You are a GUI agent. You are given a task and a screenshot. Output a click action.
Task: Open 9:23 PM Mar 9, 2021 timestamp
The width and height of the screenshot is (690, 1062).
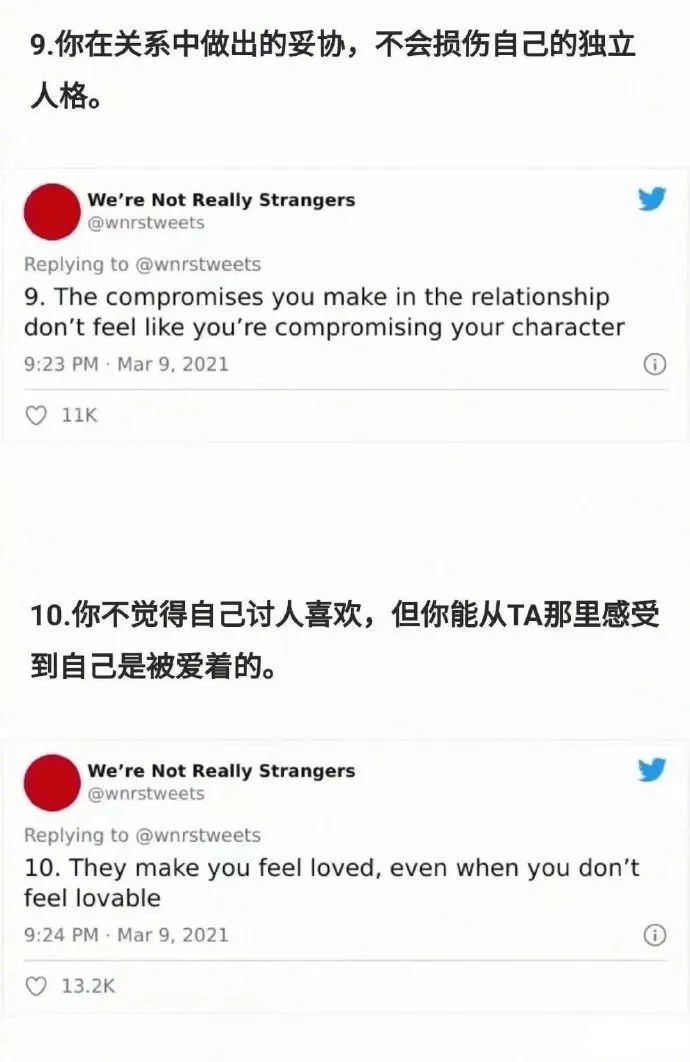126,364
